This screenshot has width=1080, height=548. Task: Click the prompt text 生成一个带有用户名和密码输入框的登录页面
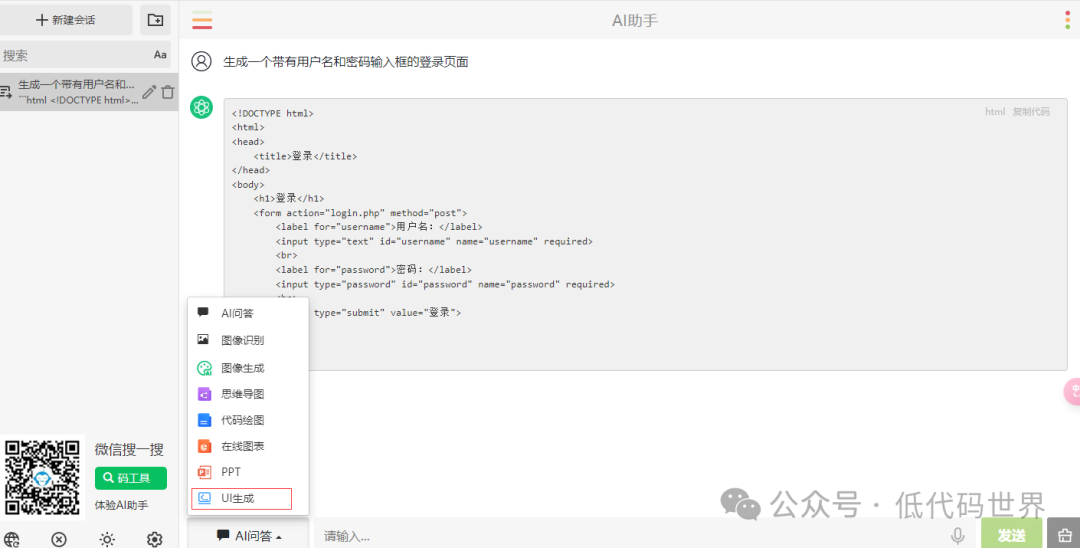[x=346, y=62]
